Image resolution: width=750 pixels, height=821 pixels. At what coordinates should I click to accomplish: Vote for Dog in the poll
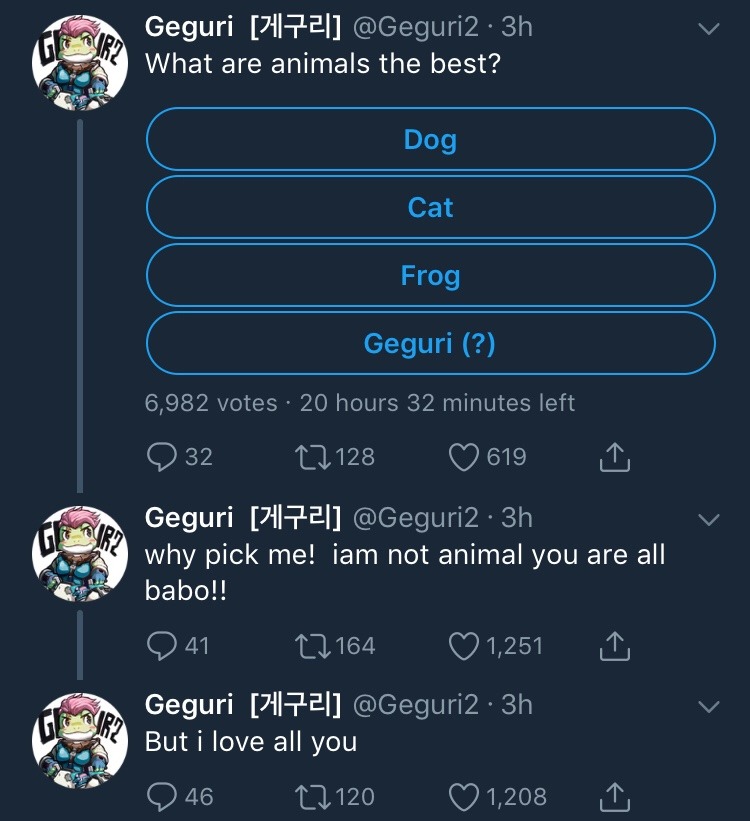(x=430, y=139)
